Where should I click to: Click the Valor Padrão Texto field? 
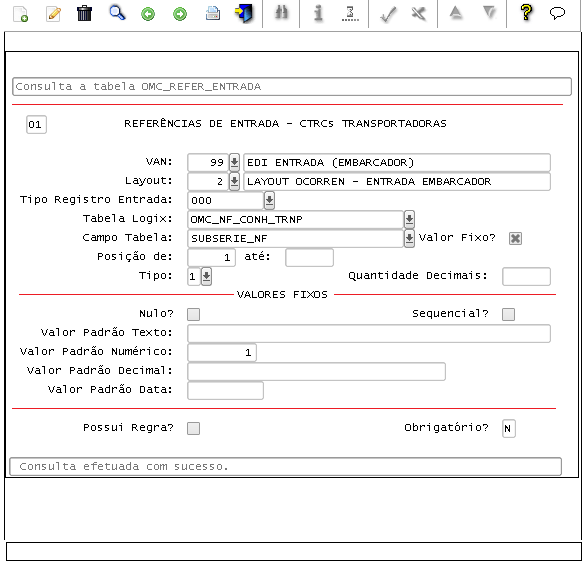(x=369, y=333)
